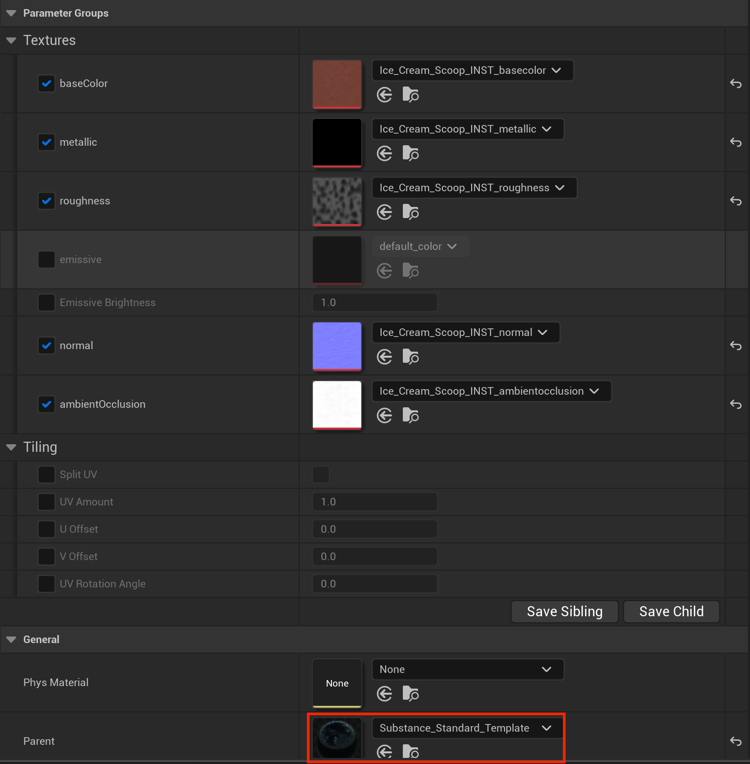Click the Emissive Brightness value field

[375, 303]
